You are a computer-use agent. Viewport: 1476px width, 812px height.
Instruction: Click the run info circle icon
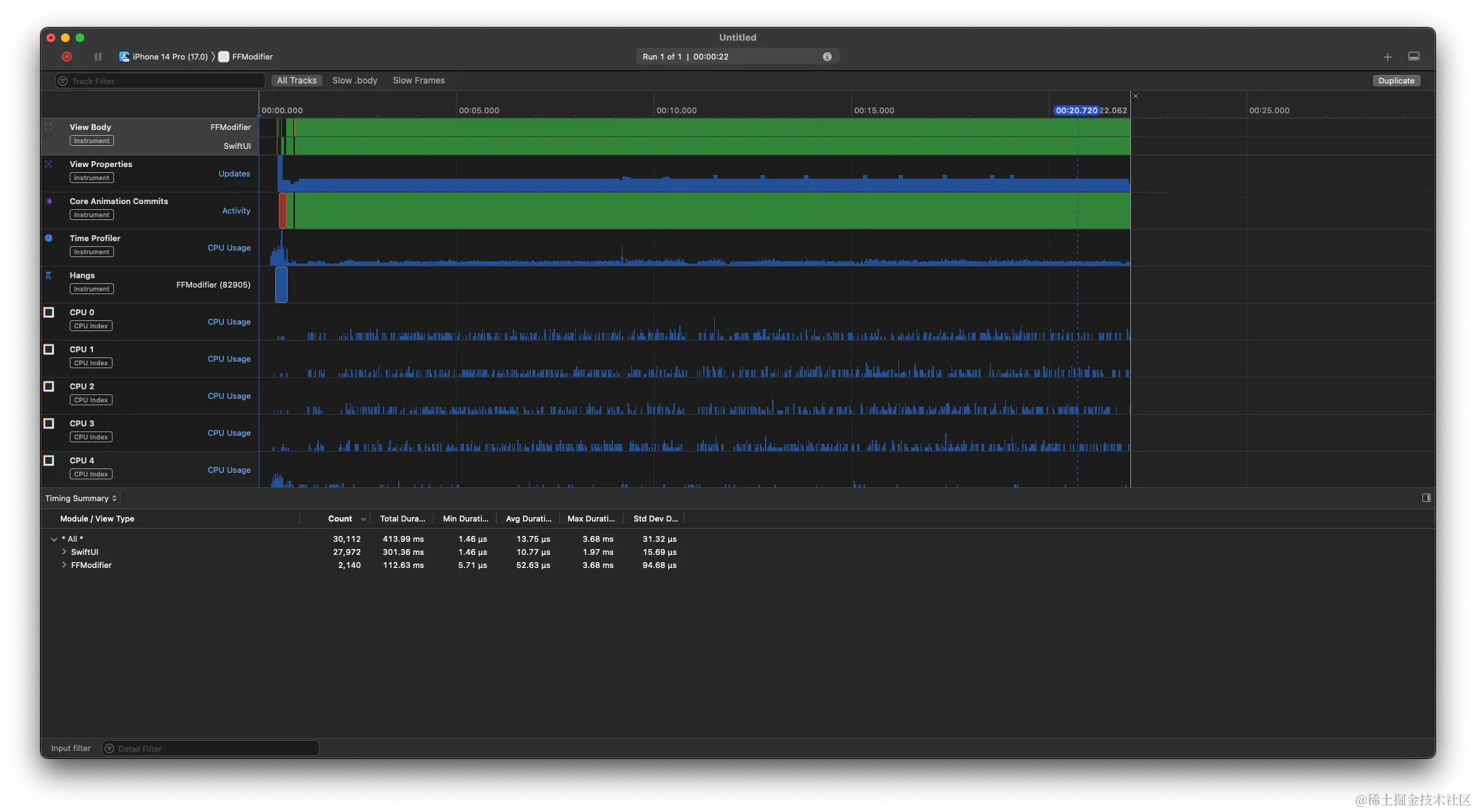tap(827, 57)
